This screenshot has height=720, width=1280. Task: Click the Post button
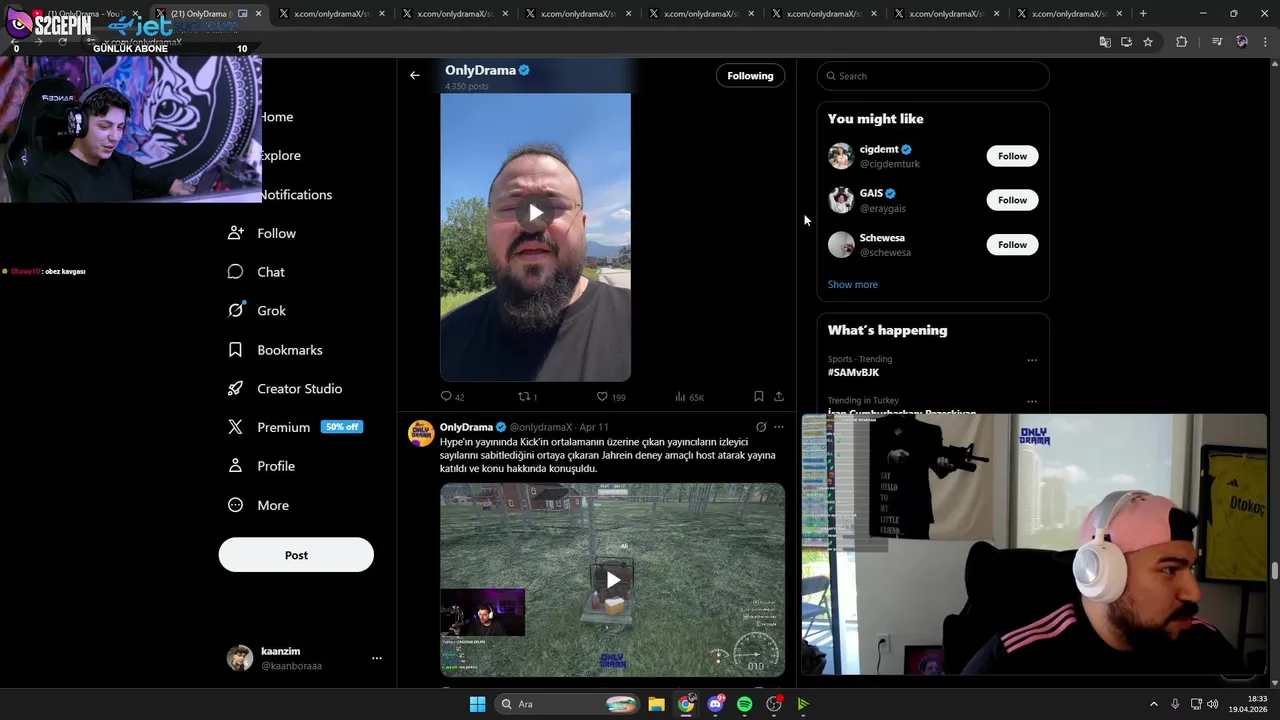tap(296, 555)
